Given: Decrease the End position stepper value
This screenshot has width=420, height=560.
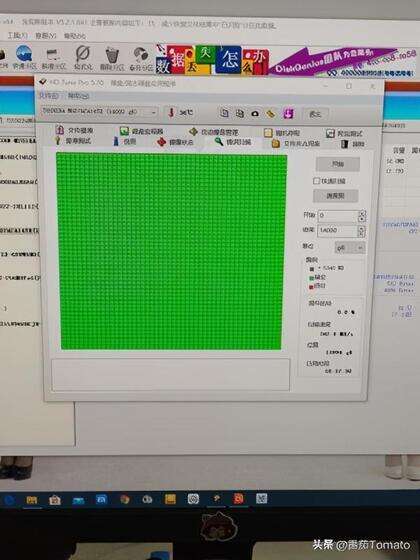Looking at the screenshot, I should pos(362,234).
